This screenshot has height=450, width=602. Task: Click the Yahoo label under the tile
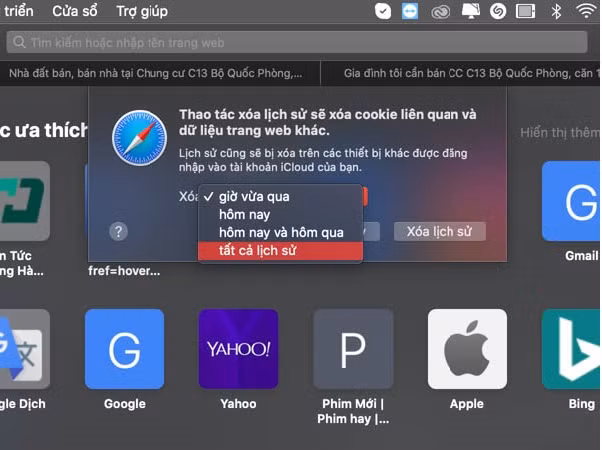point(238,404)
